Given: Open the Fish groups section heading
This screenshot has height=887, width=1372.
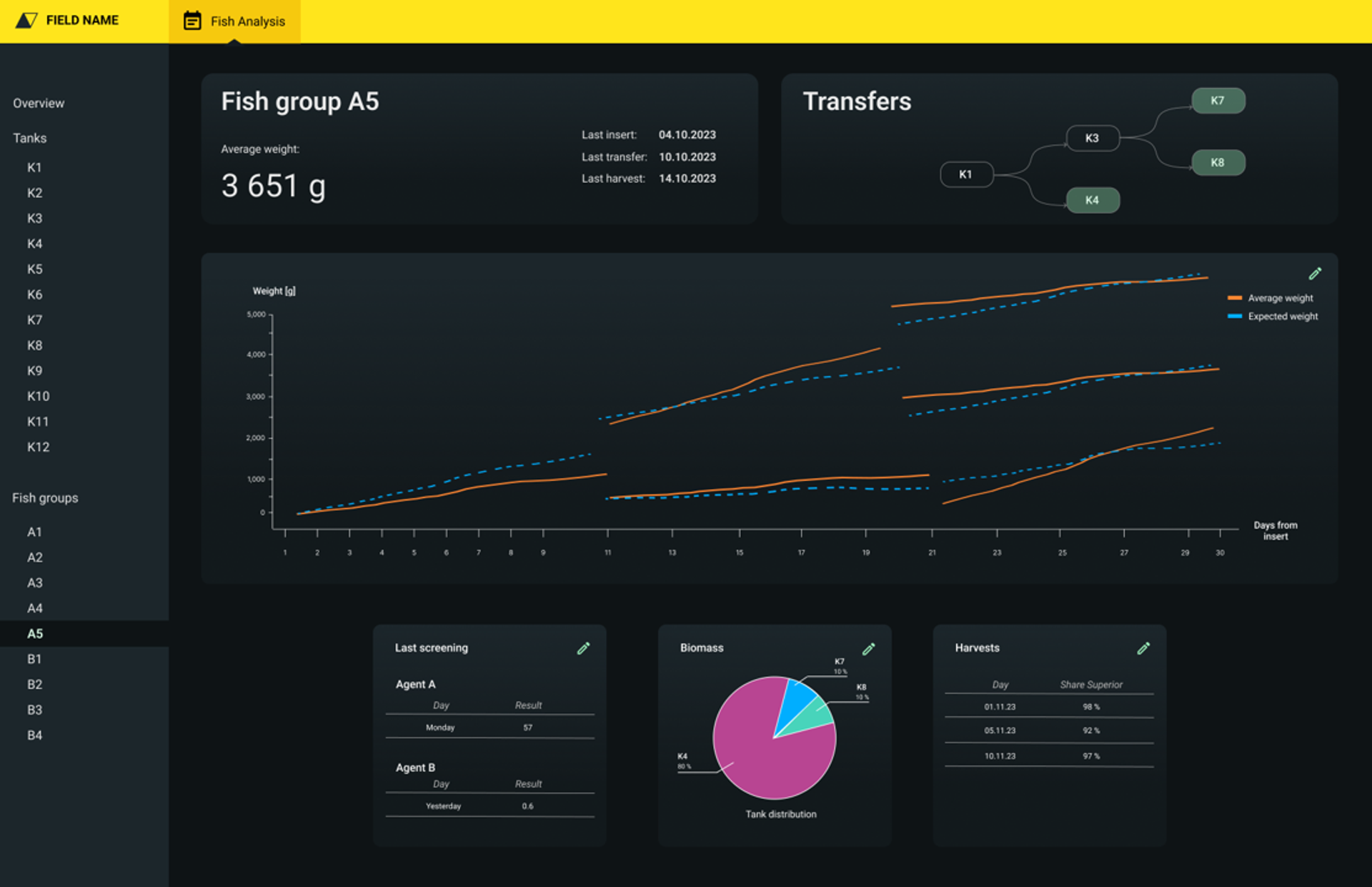Looking at the screenshot, I should point(45,498).
